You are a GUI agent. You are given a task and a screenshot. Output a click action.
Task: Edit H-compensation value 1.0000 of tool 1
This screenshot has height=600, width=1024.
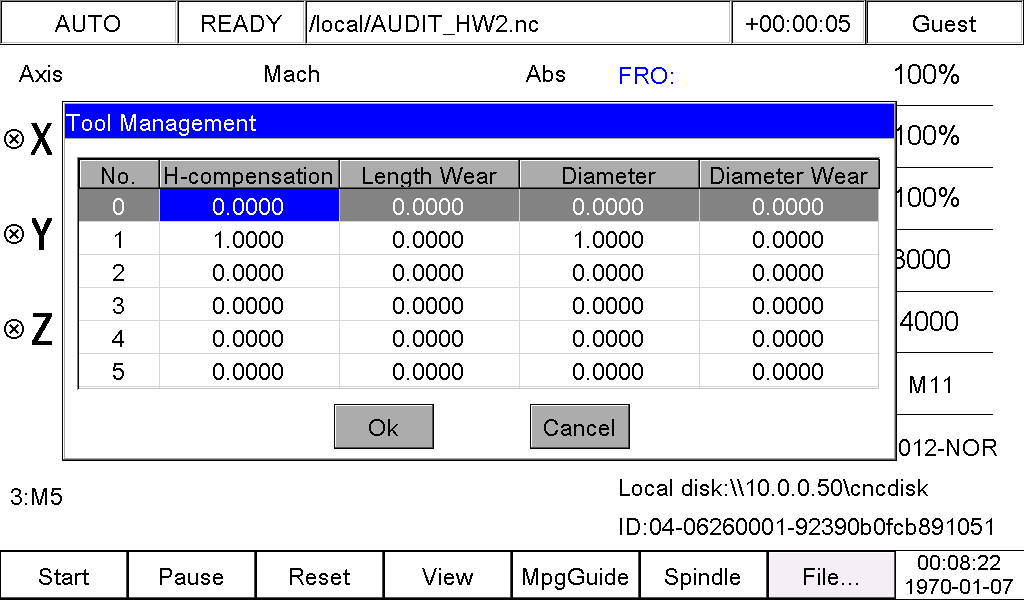tap(249, 240)
